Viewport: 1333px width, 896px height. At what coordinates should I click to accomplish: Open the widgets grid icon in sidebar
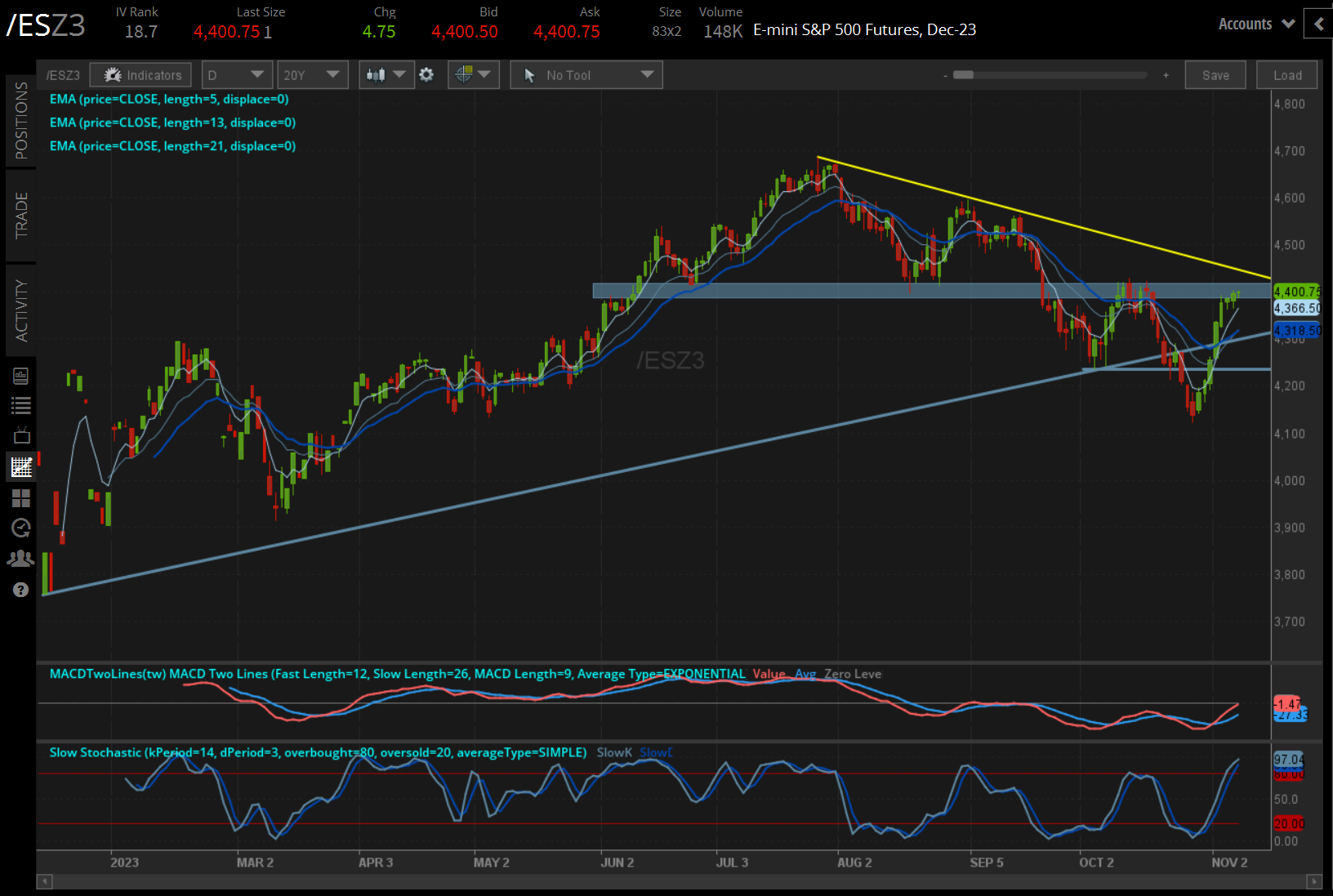(21, 498)
